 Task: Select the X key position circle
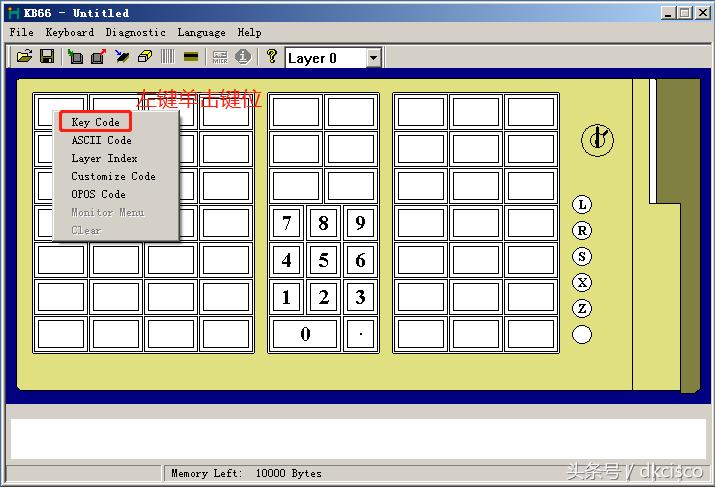(582, 283)
